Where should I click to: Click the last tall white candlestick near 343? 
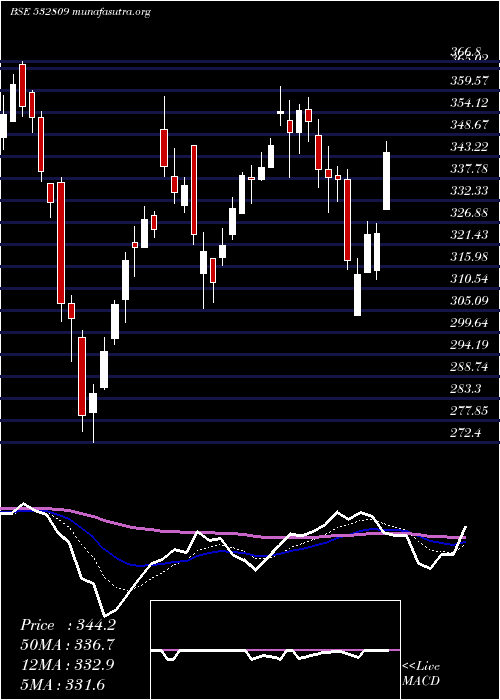[387, 181]
